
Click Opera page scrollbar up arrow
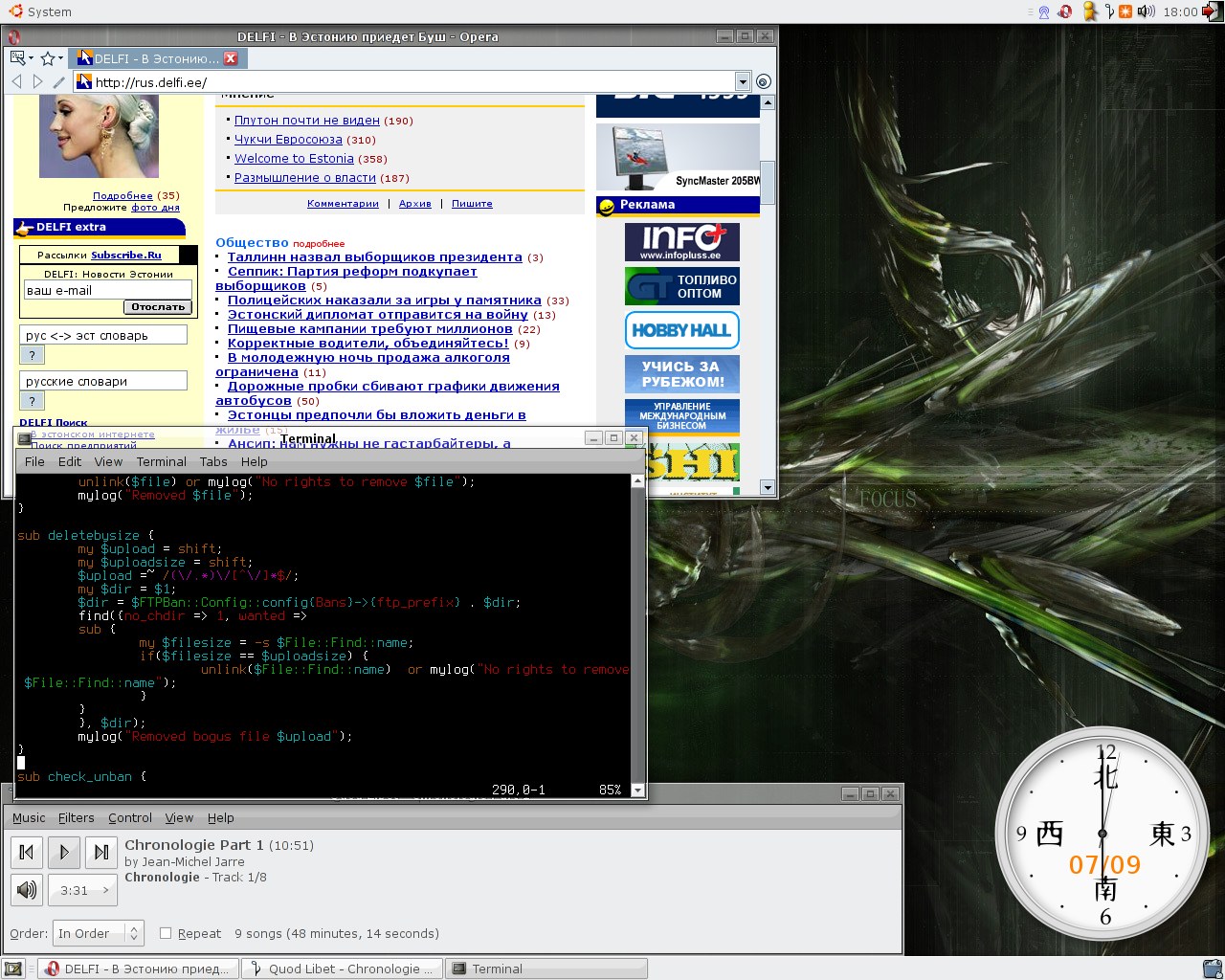pyautogui.click(x=767, y=102)
